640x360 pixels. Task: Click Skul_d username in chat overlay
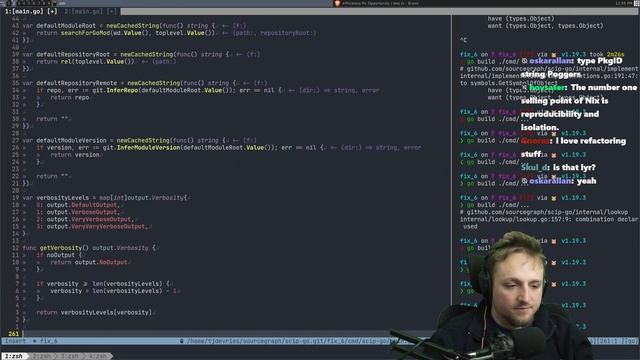point(534,167)
